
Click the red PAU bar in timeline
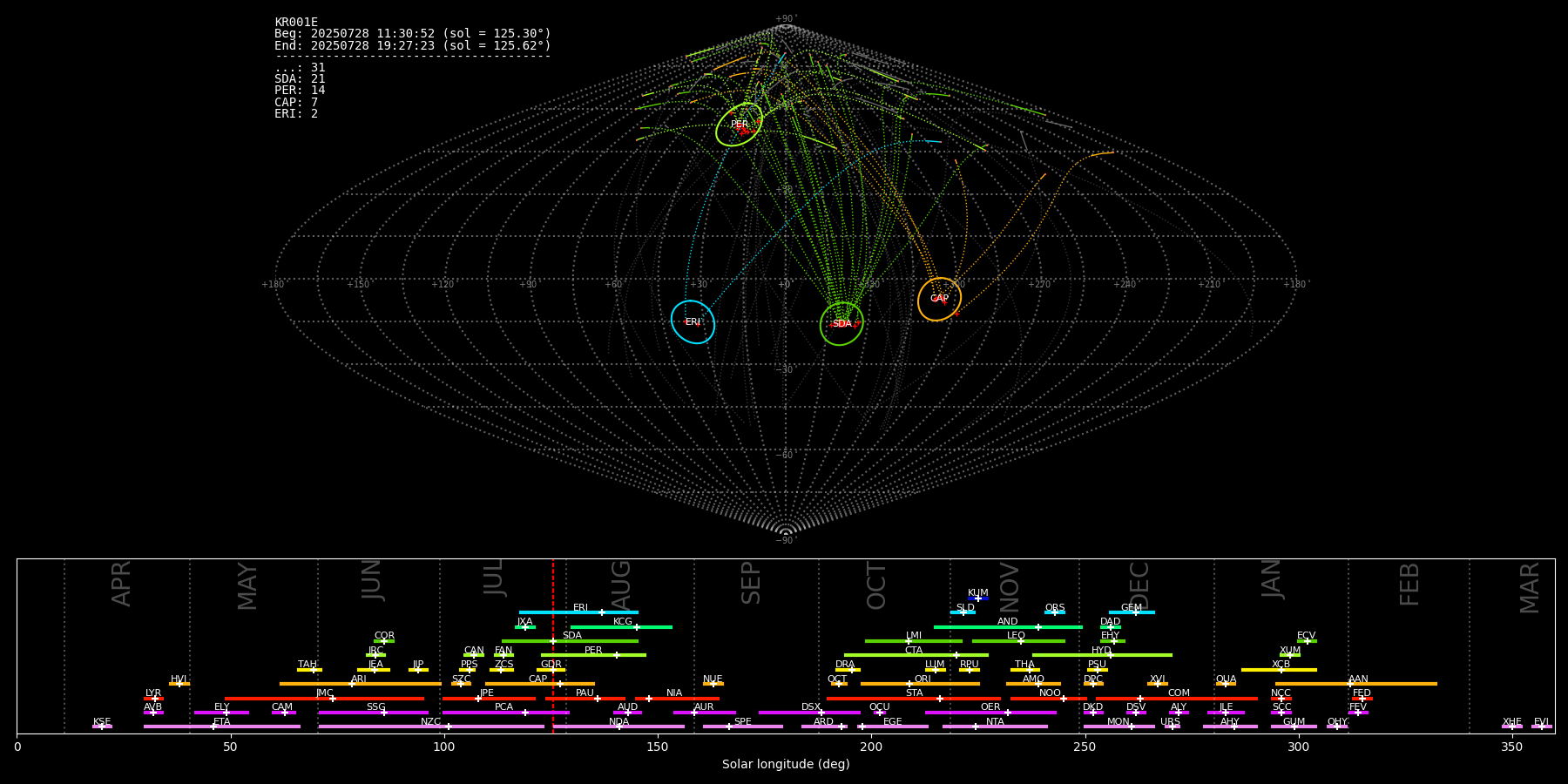pos(585,699)
